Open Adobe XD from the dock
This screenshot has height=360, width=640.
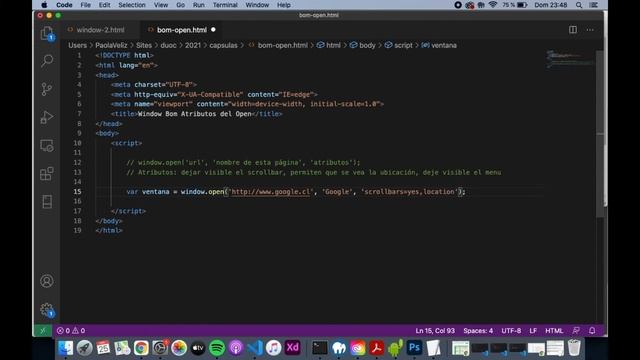[293, 348]
